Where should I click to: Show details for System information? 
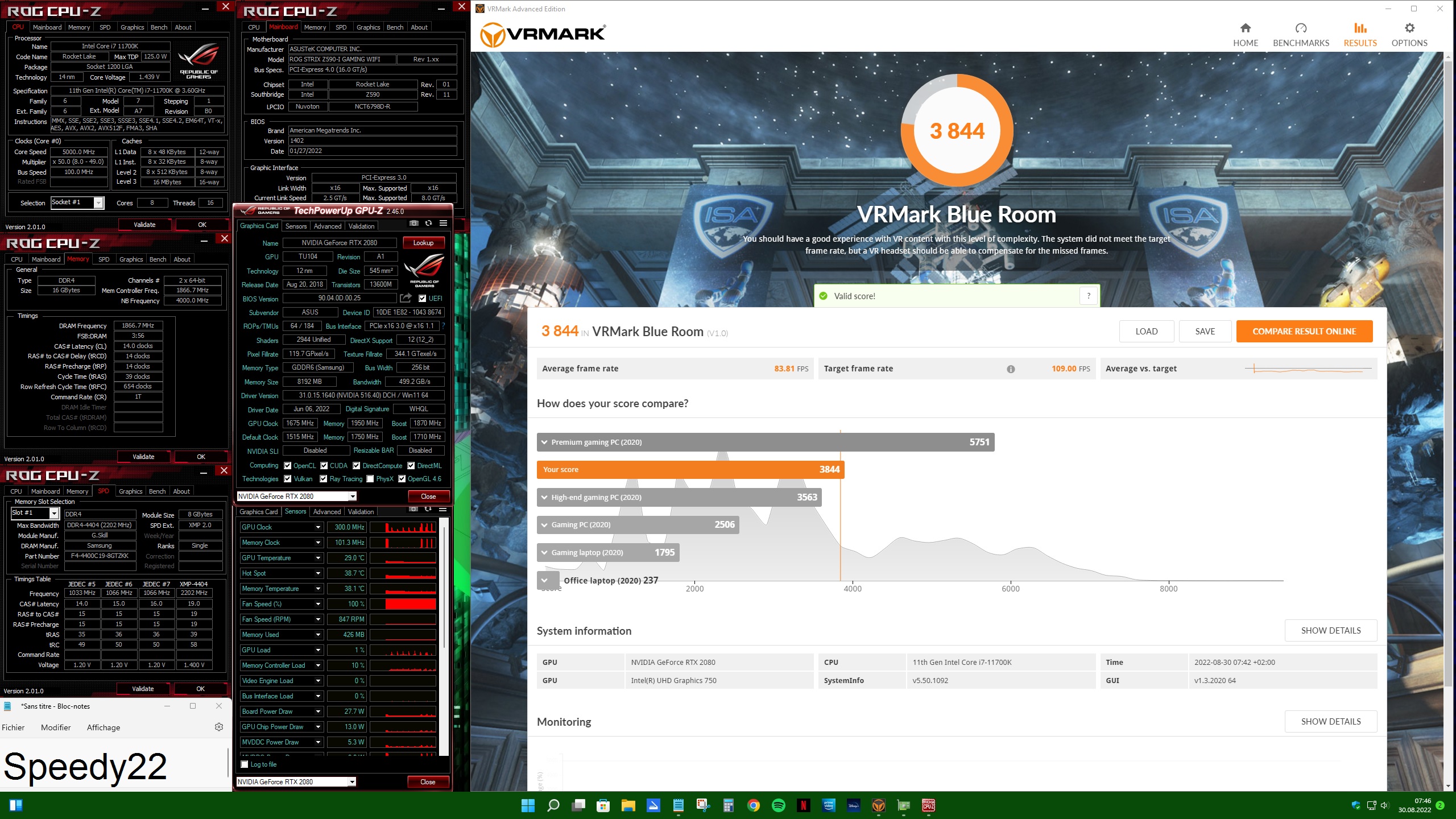pos(1330,630)
